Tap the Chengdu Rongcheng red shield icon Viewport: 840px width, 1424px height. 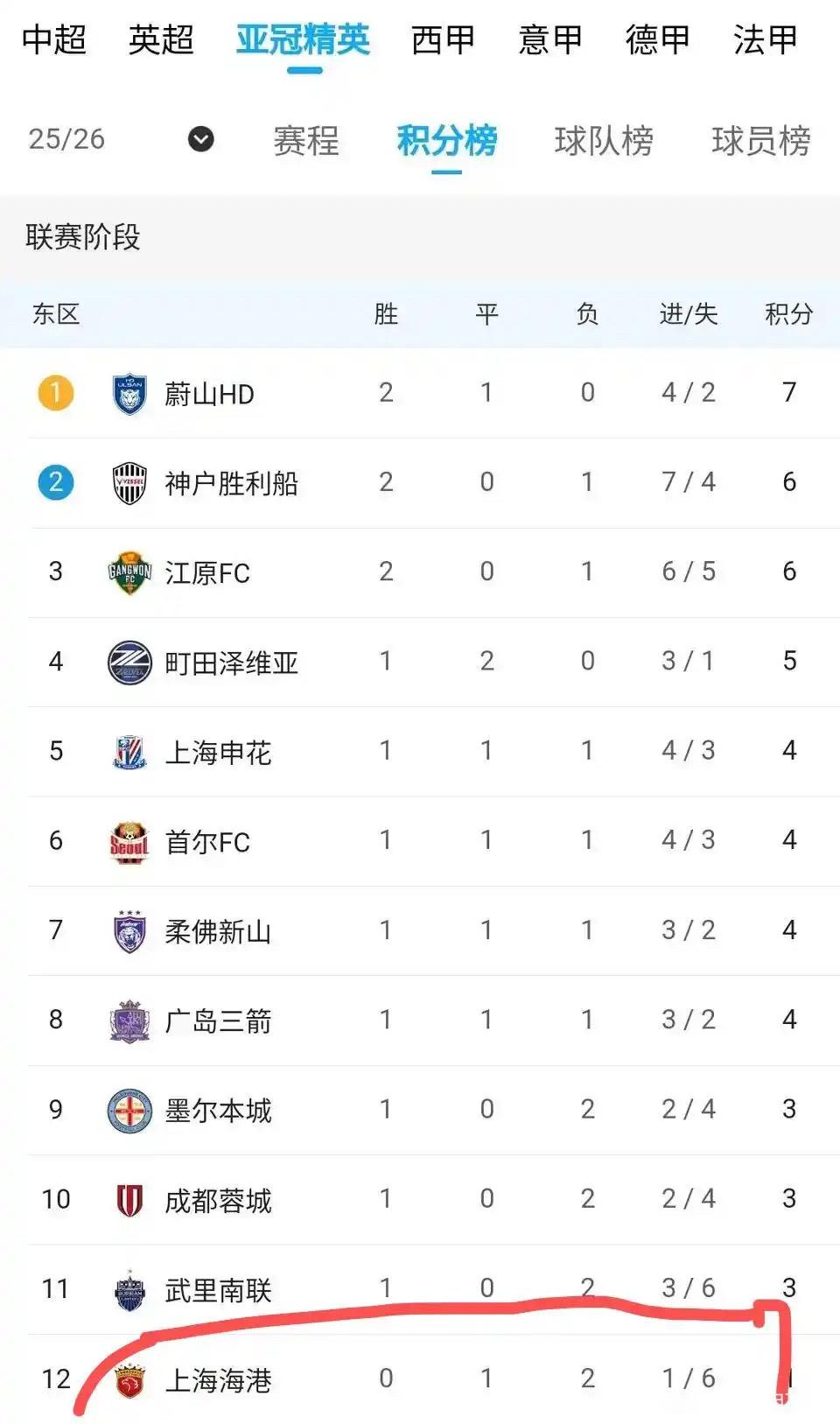coord(129,1201)
